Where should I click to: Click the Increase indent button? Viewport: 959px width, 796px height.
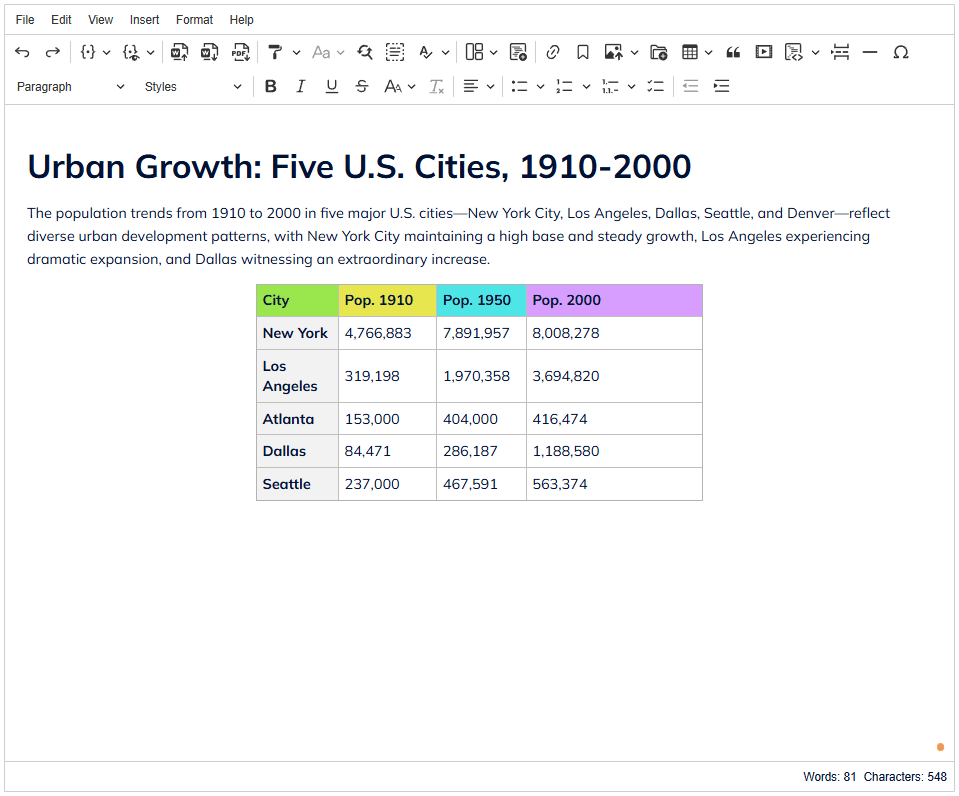click(721, 87)
